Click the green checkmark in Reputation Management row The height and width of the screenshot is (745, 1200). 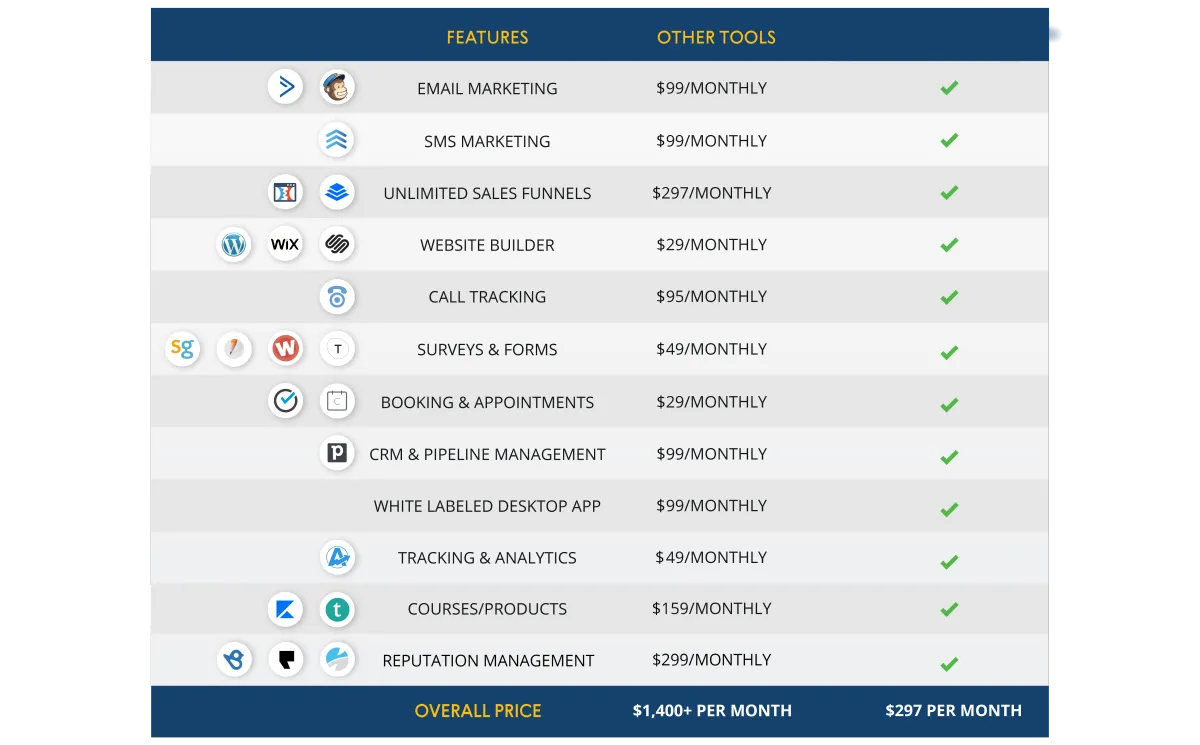[x=949, y=664]
